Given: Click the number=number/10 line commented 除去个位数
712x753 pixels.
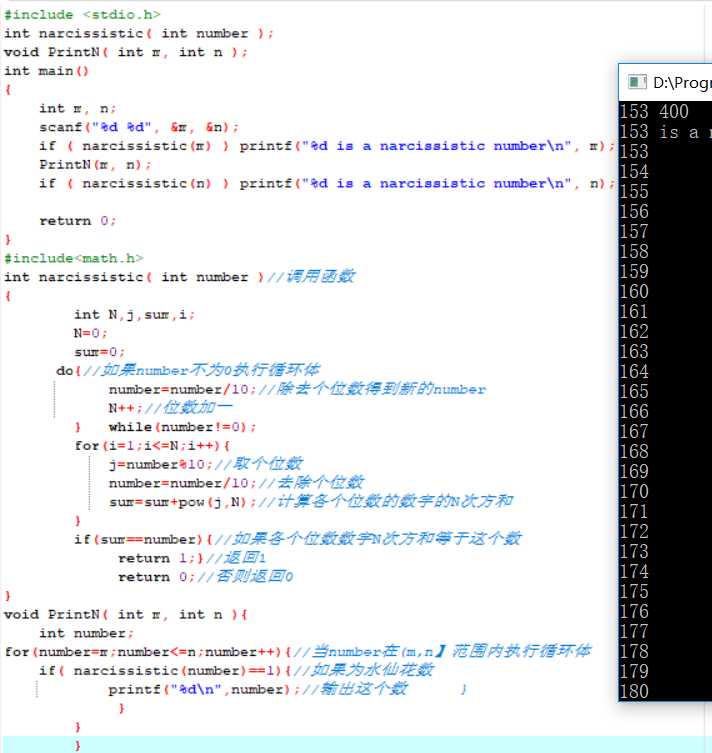Looking at the screenshot, I should (298, 389).
